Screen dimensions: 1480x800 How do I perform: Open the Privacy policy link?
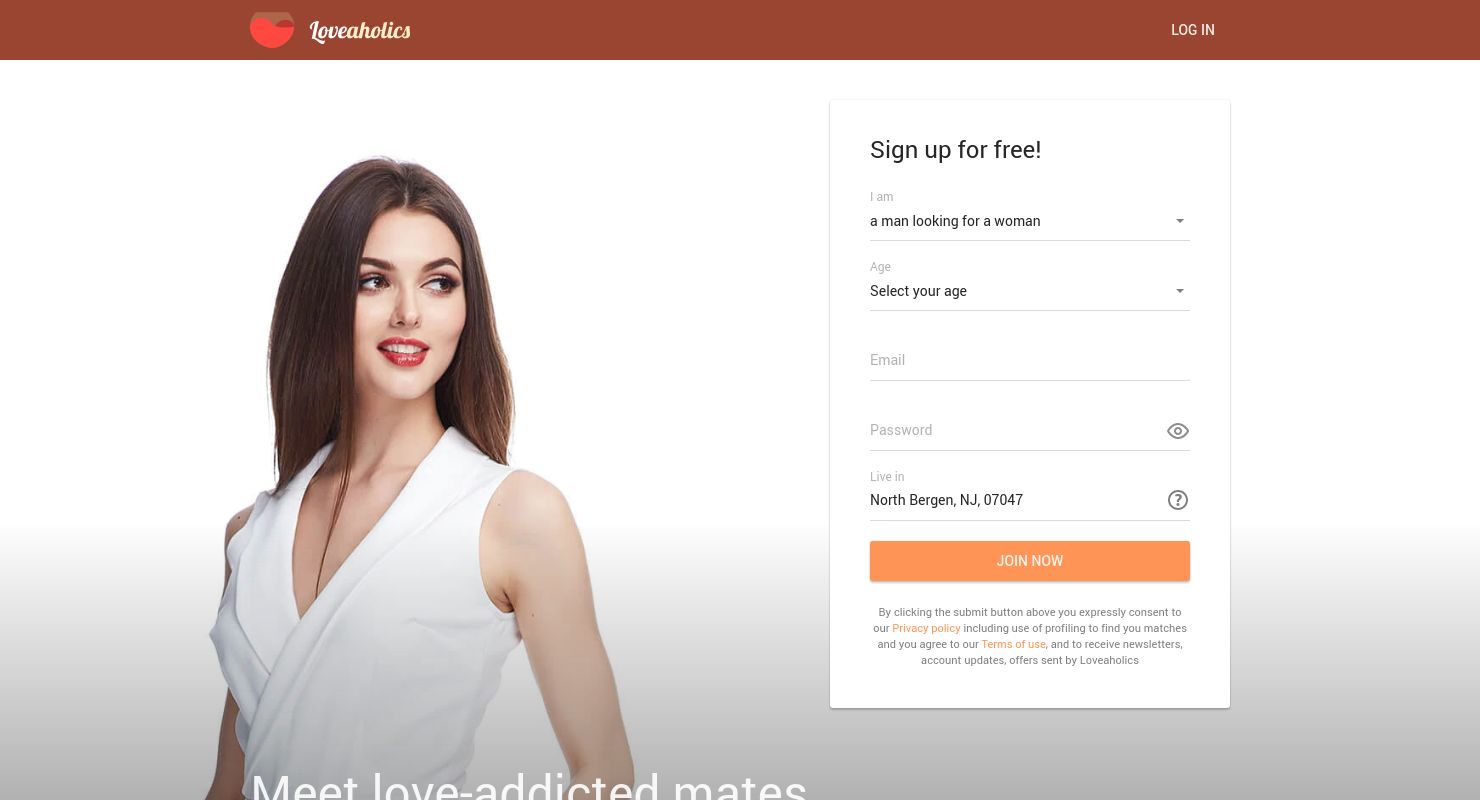pyautogui.click(x=926, y=628)
